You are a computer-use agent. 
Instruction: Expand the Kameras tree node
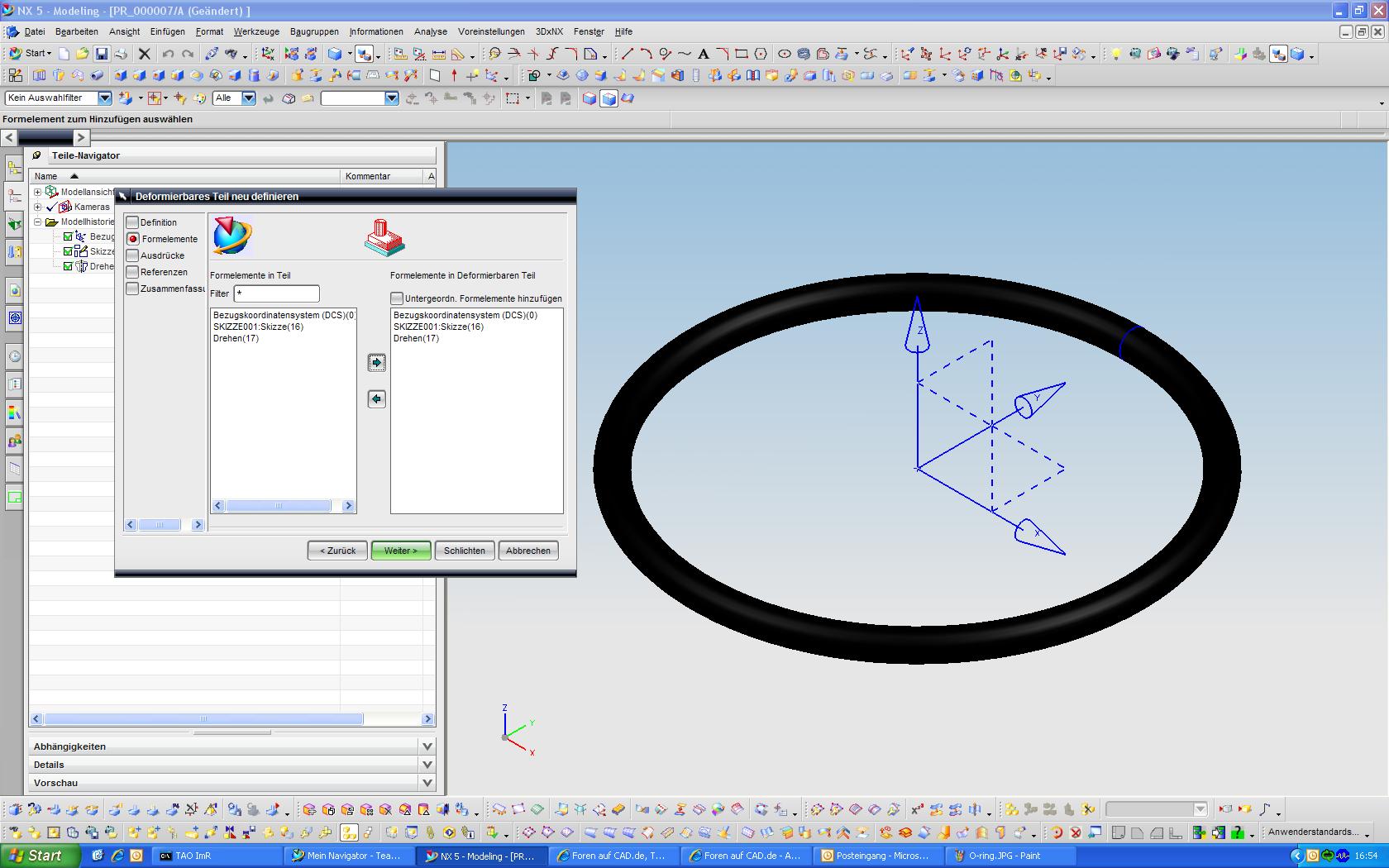click(37, 207)
